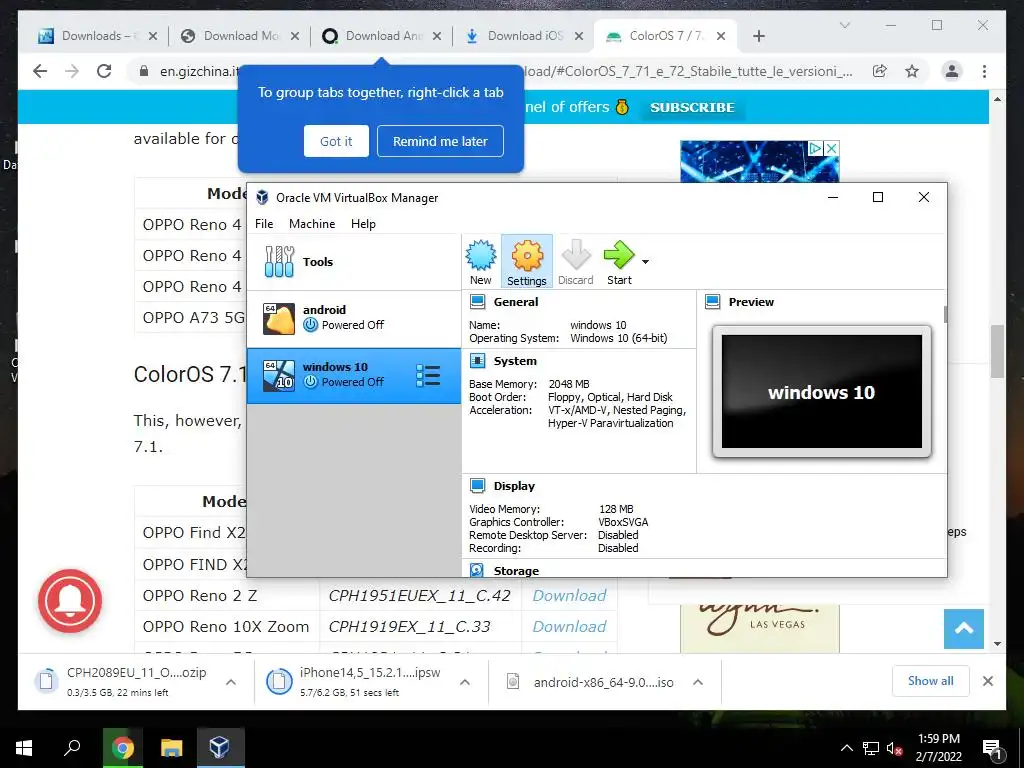Open notification center icon
Screen dimensions: 1024x768
click(x=992, y=750)
